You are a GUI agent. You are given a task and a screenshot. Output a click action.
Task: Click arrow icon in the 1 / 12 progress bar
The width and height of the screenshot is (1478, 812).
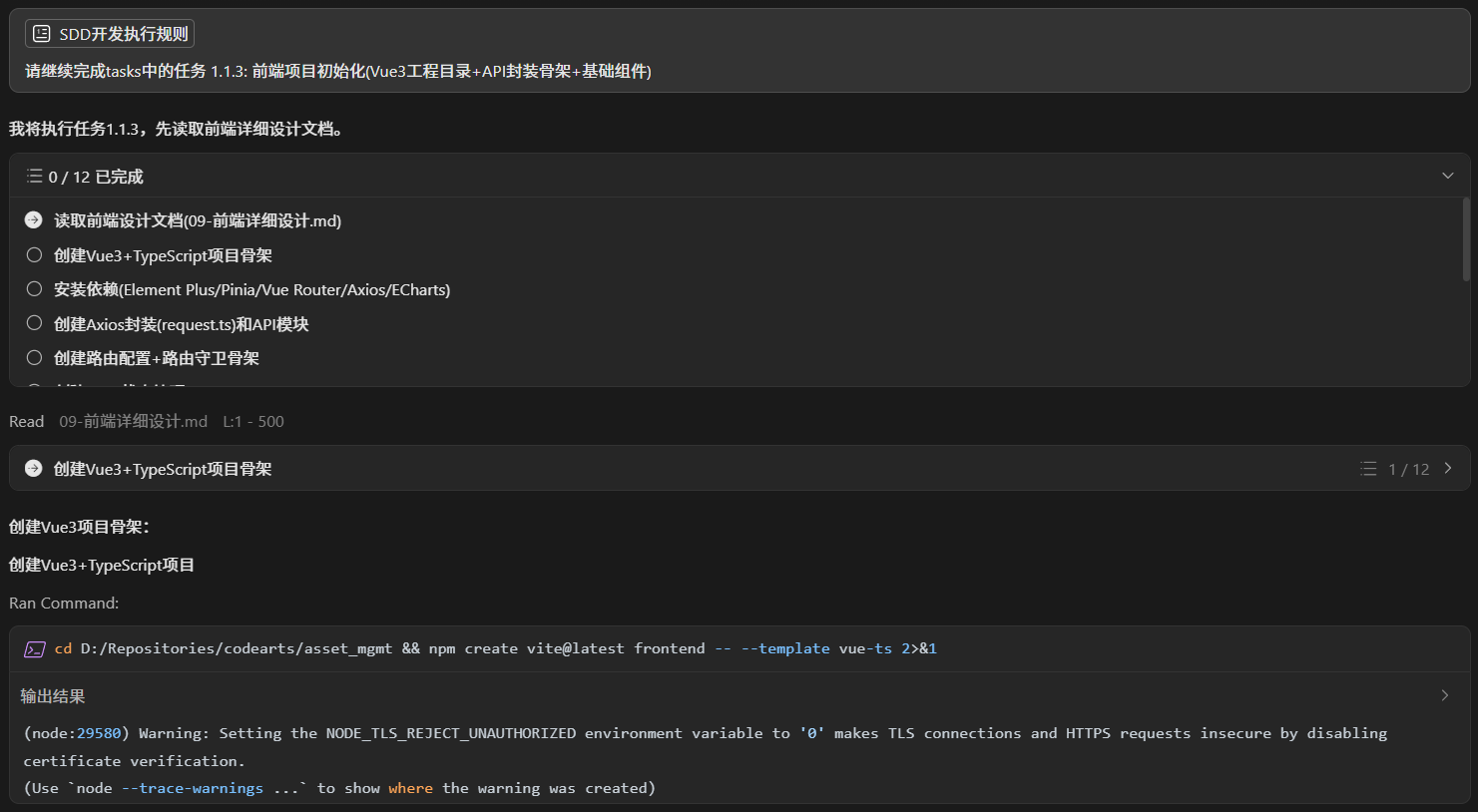point(34,469)
